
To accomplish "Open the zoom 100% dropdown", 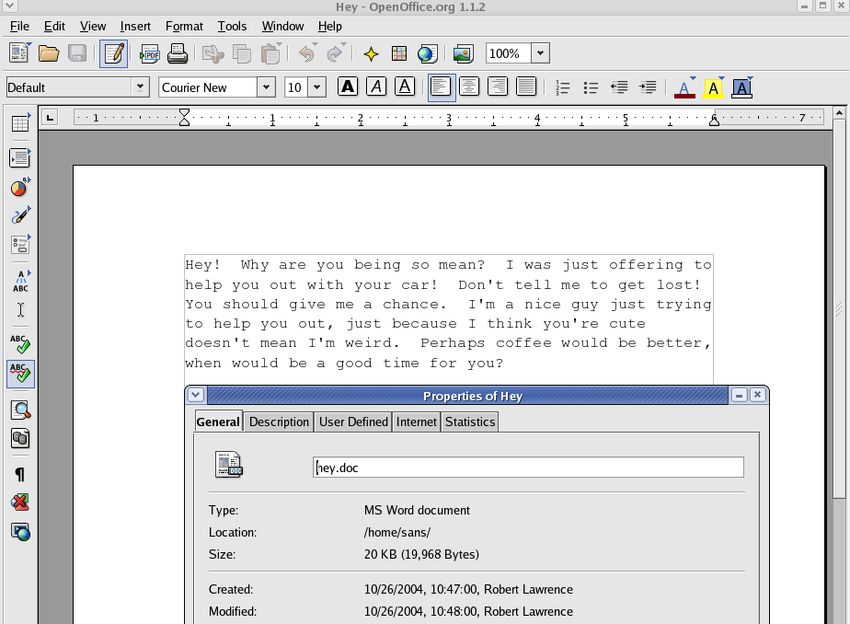I will point(540,54).
